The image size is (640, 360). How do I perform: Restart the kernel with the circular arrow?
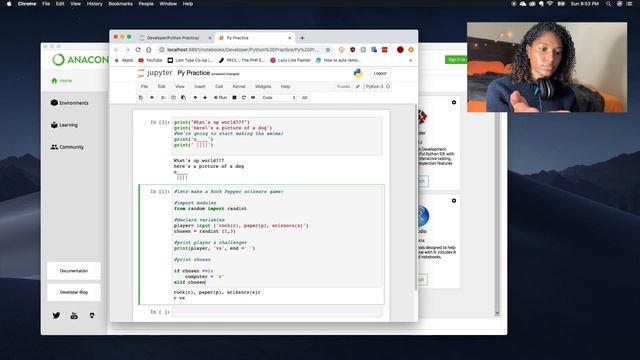click(x=244, y=98)
